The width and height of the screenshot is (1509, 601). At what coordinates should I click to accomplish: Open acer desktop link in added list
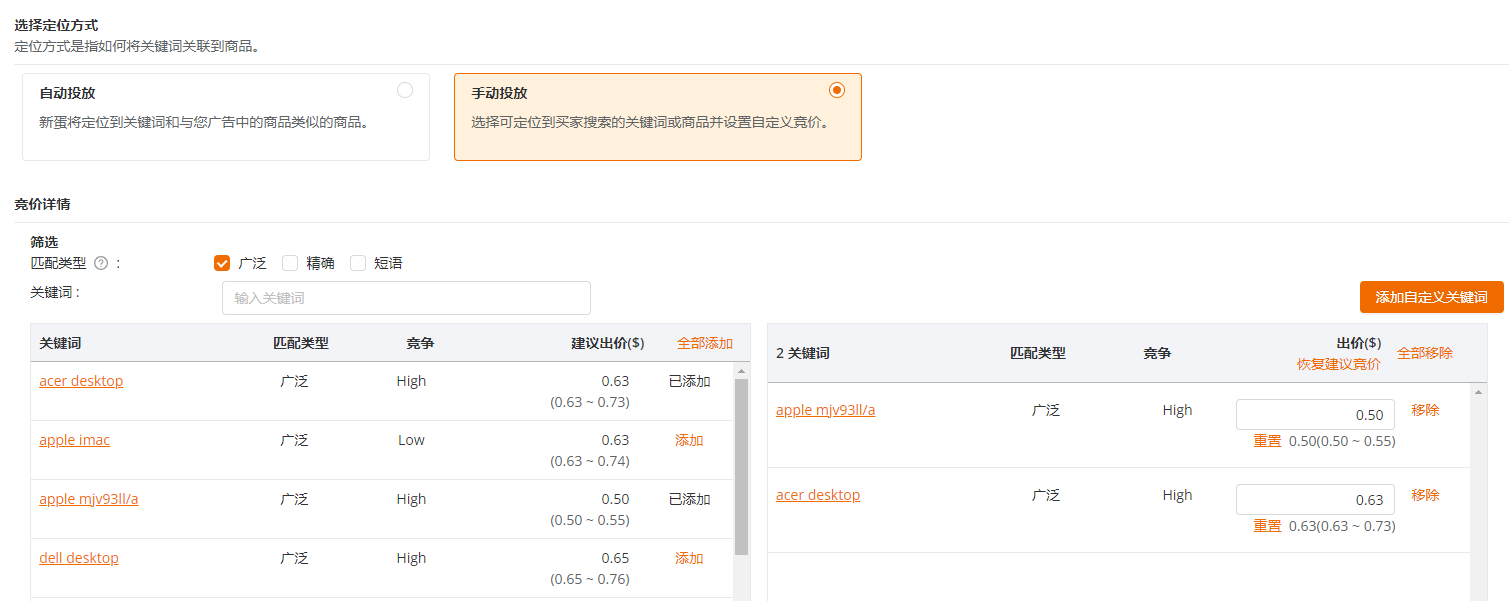click(x=818, y=495)
